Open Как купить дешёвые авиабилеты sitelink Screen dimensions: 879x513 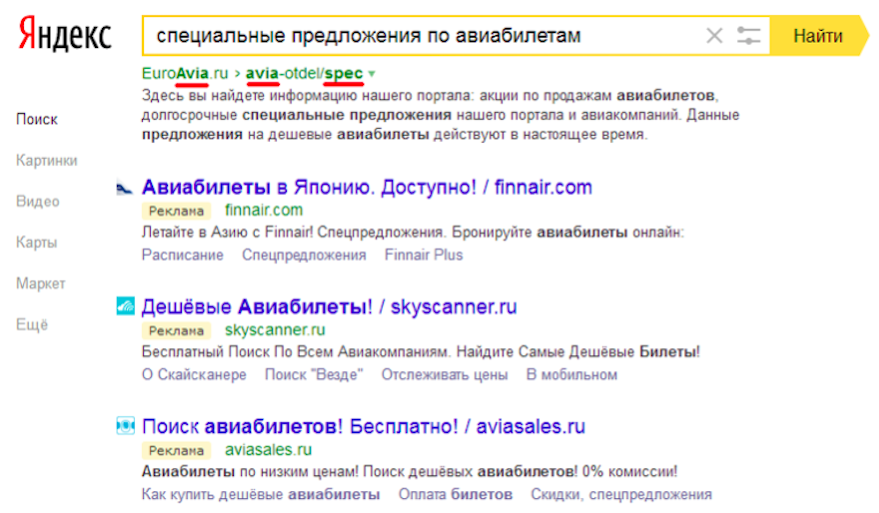pyautogui.click(x=261, y=494)
